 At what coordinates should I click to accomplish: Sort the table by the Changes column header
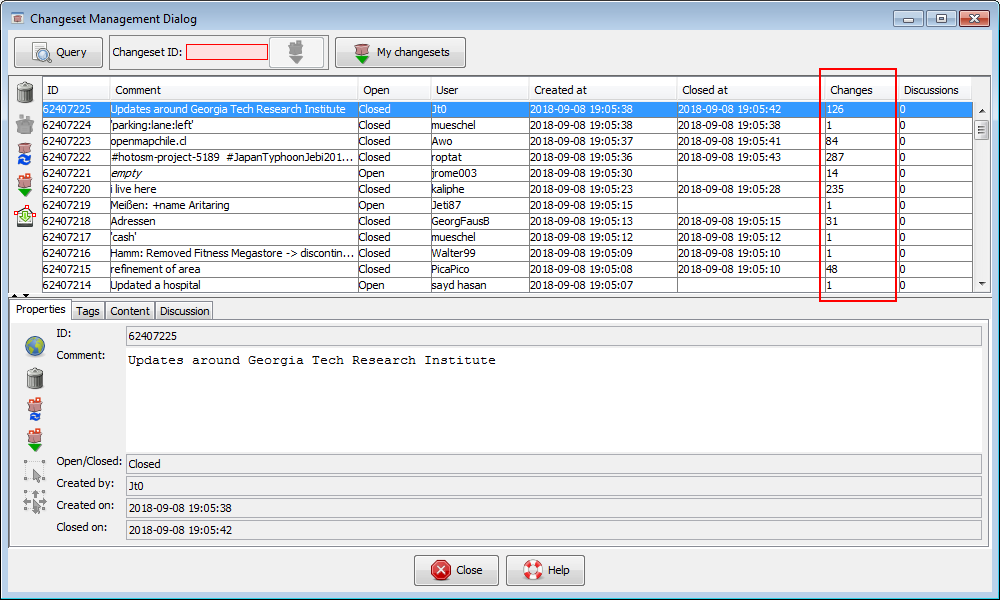click(x=851, y=90)
